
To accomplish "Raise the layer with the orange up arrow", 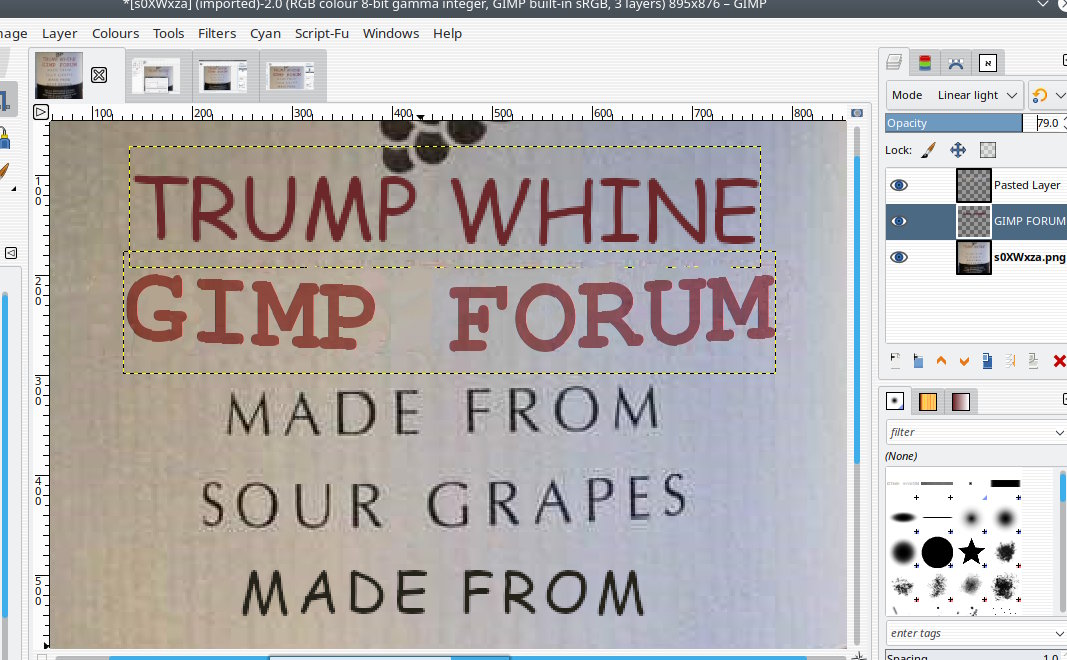I will click(941, 361).
